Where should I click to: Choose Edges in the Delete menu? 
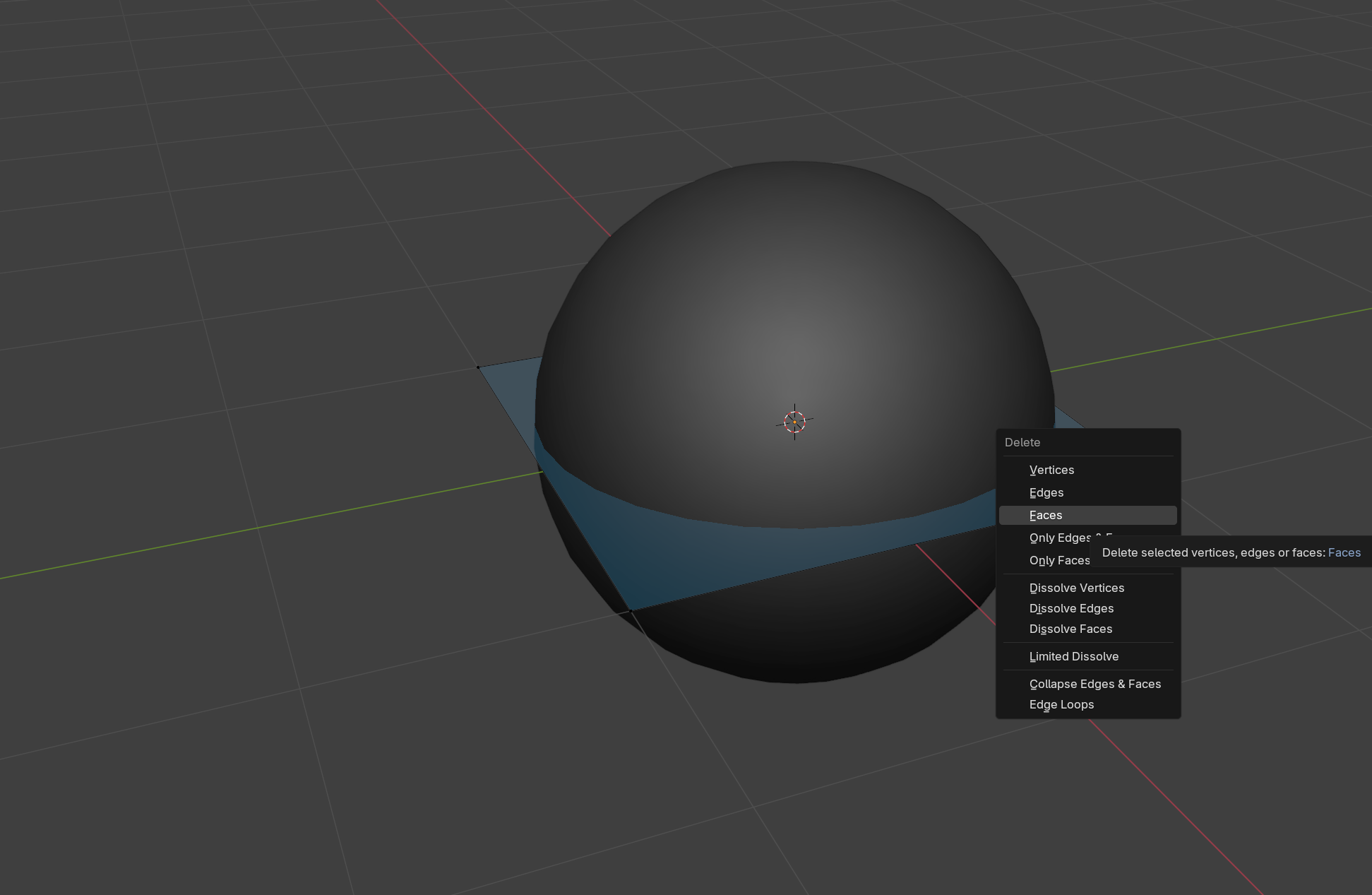(x=1046, y=493)
